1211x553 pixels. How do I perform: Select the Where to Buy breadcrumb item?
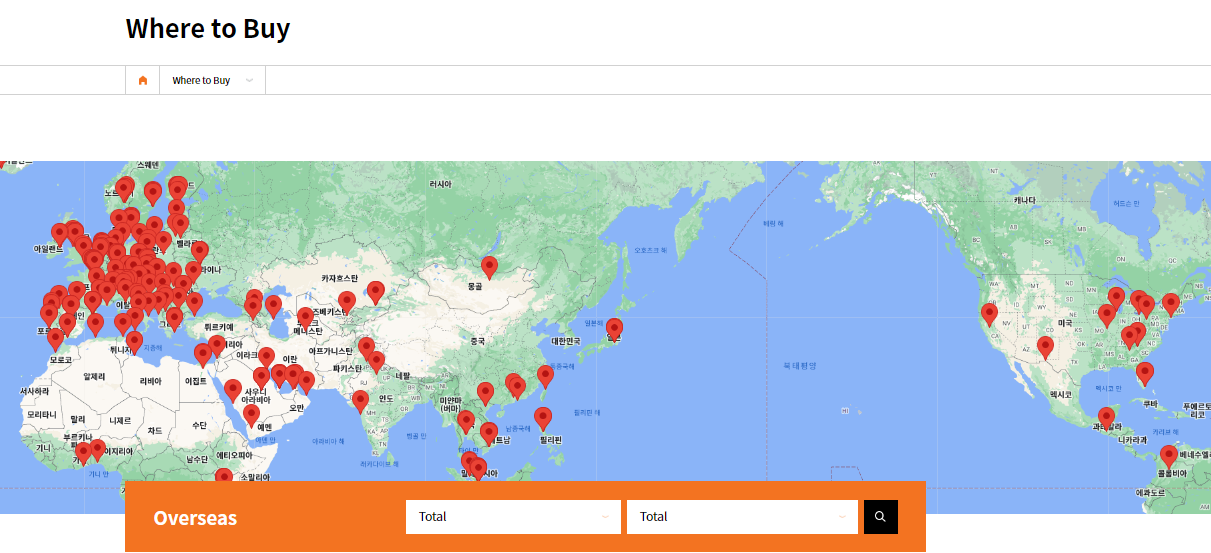(201, 81)
